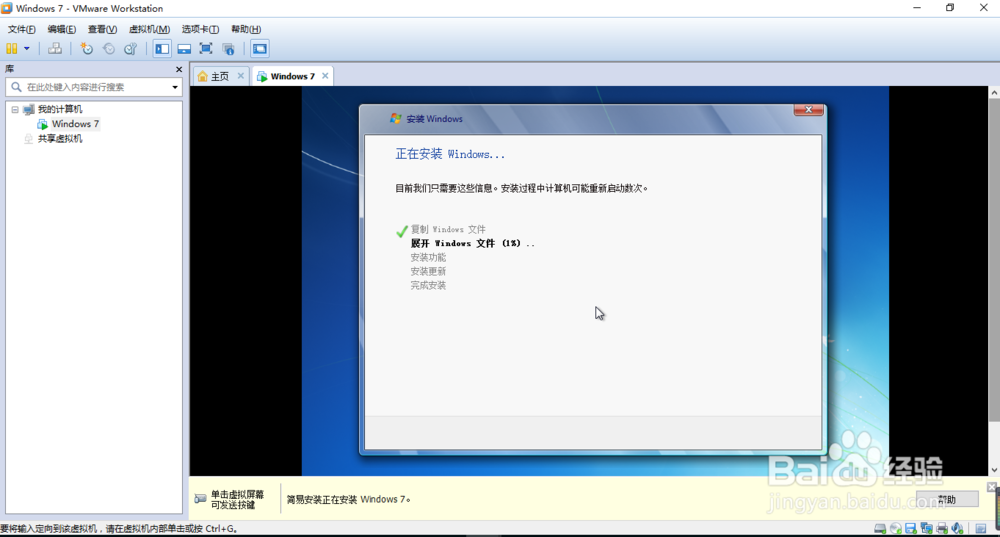Open the 帮助(H) menu

(x=246, y=29)
